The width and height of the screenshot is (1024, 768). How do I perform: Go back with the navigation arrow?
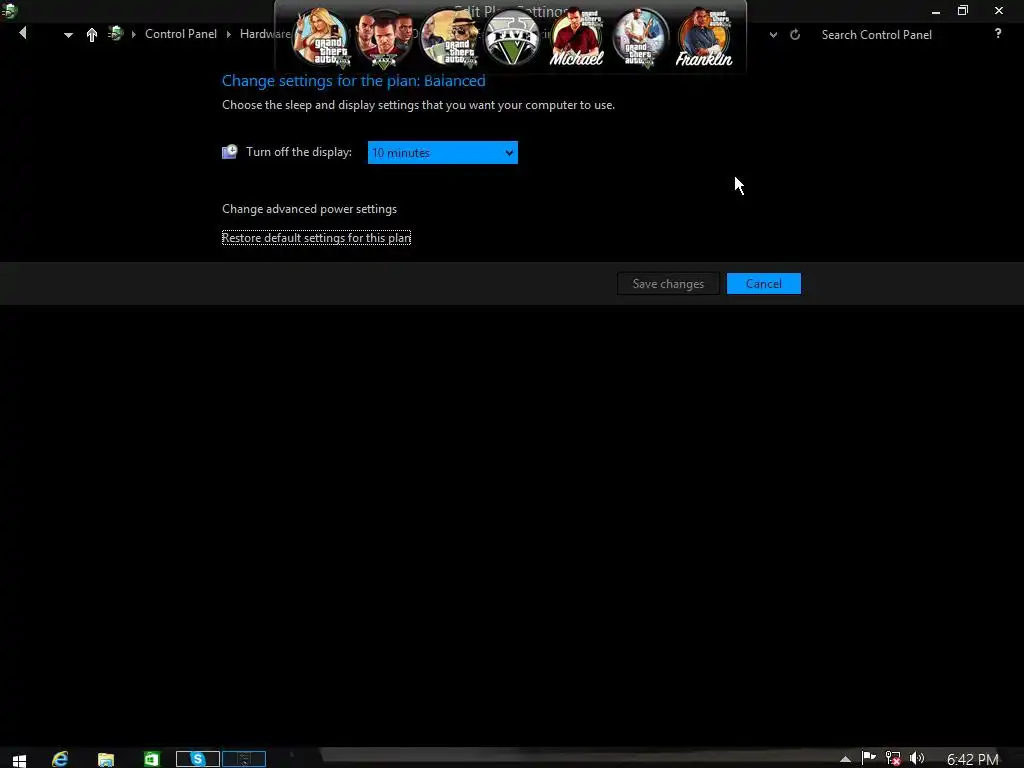click(23, 33)
